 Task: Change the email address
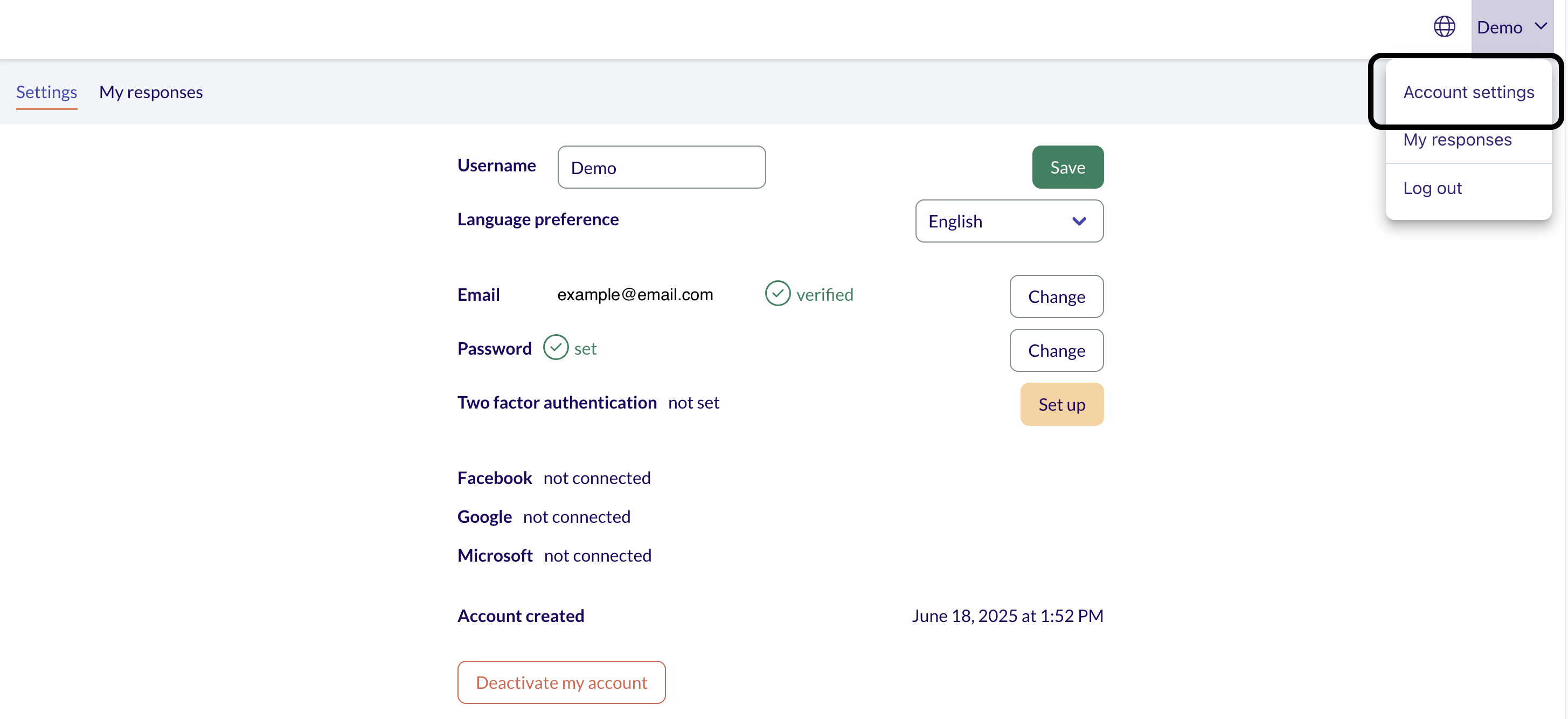click(1056, 296)
